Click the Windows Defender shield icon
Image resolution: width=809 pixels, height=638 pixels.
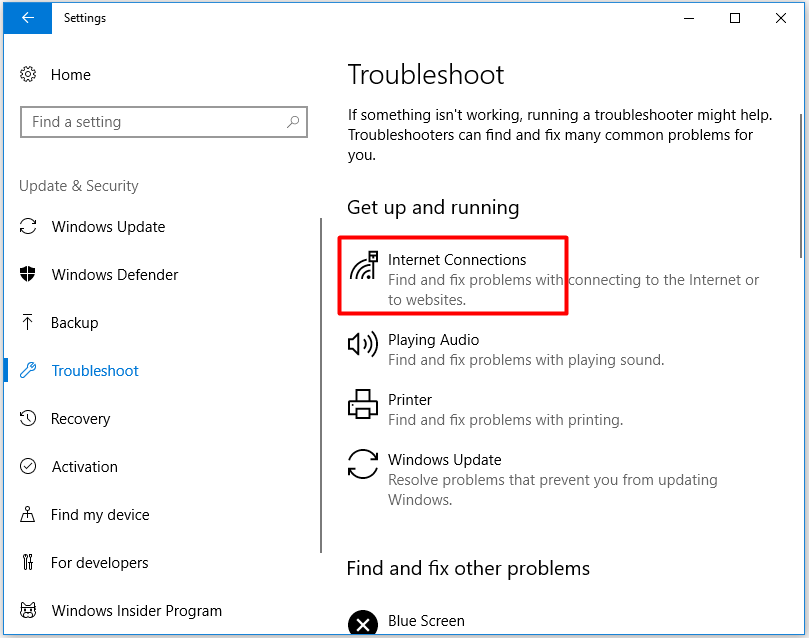click(x=28, y=275)
